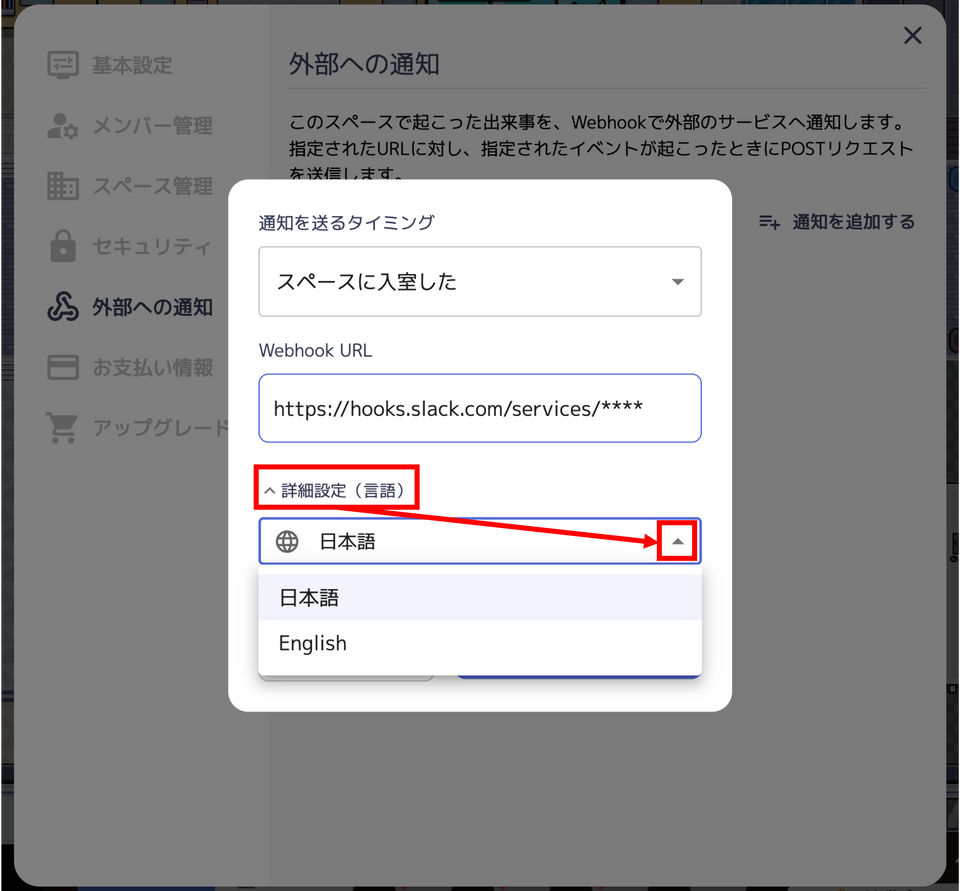Click the アップグレード shopping cart icon
Image resolution: width=960 pixels, height=891 pixels.
pyautogui.click(x=62, y=427)
